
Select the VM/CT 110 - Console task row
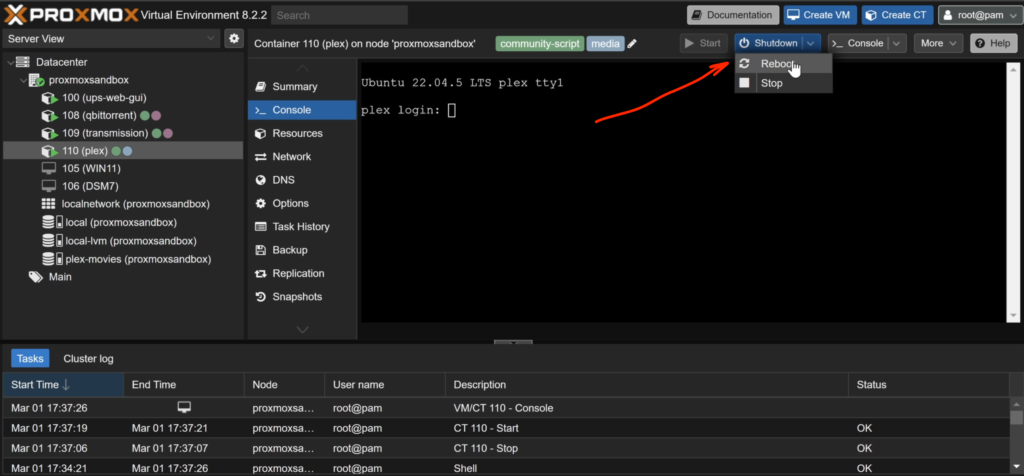506,408
